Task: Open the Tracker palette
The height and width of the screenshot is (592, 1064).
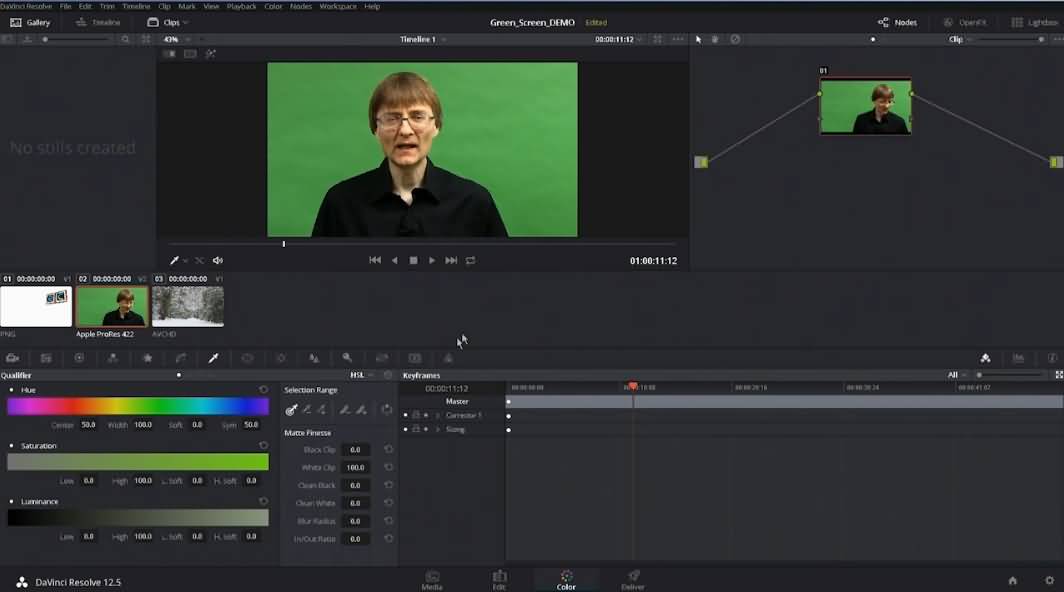Action: pos(280,358)
